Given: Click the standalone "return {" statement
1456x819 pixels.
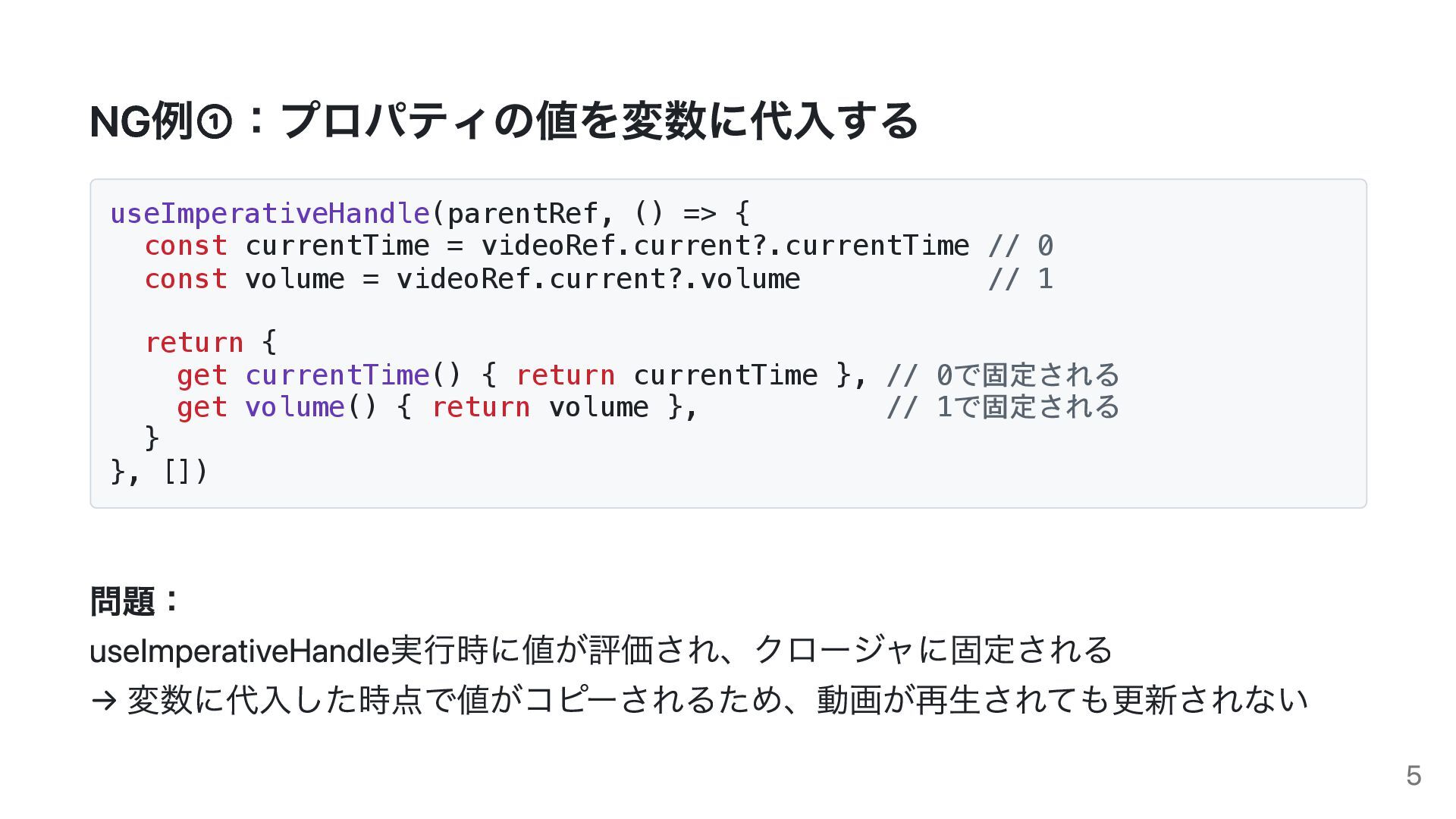Looking at the screenshot, I should (x=211, y=343).
